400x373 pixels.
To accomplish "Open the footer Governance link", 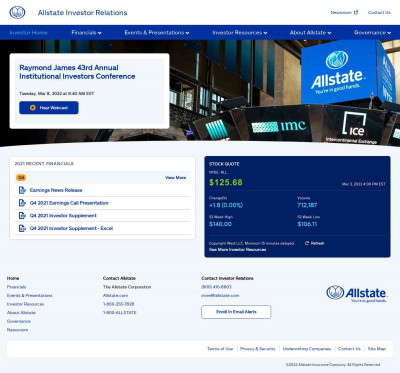I will click(19, 321).
